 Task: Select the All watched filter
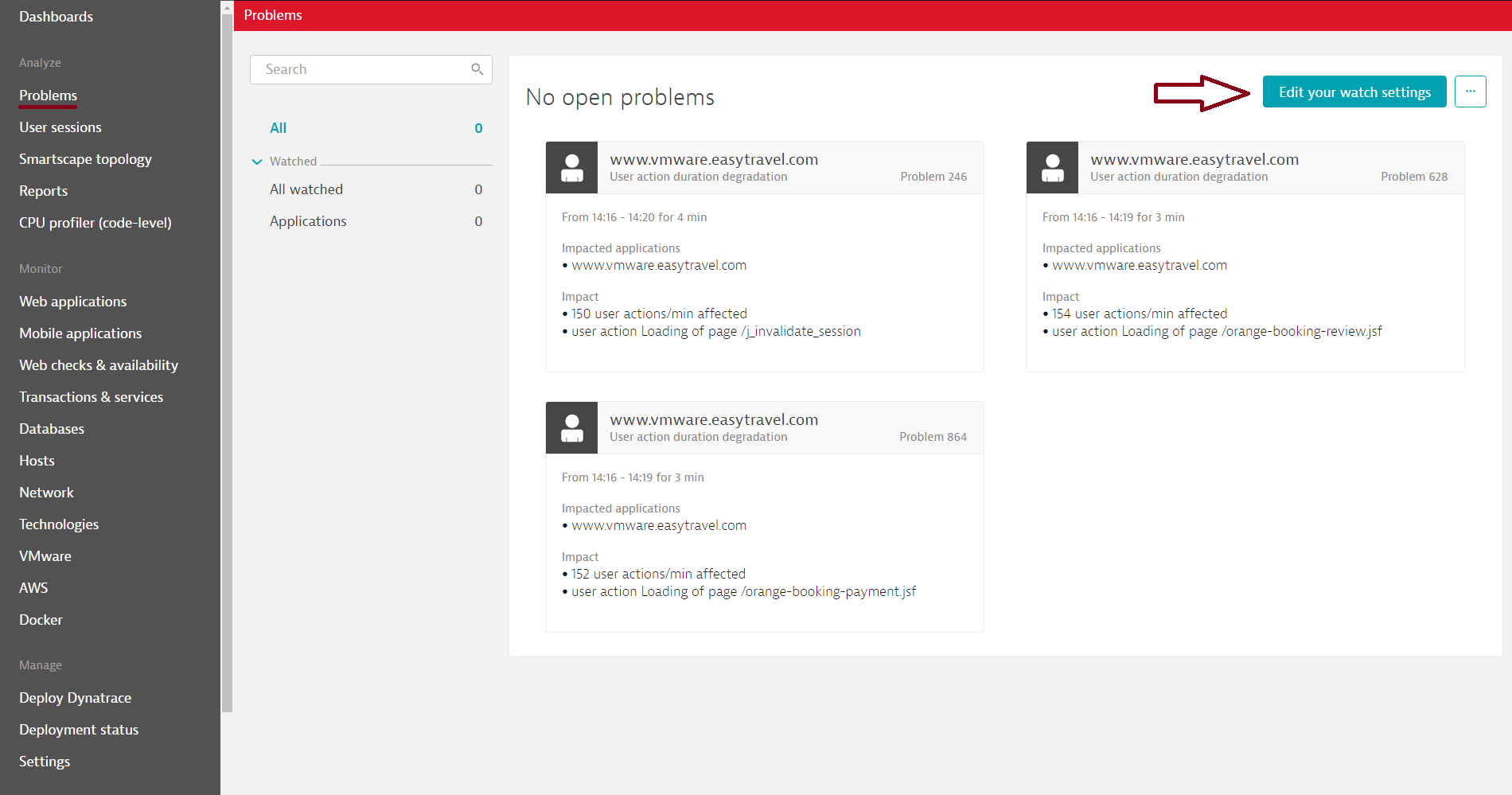306,189
